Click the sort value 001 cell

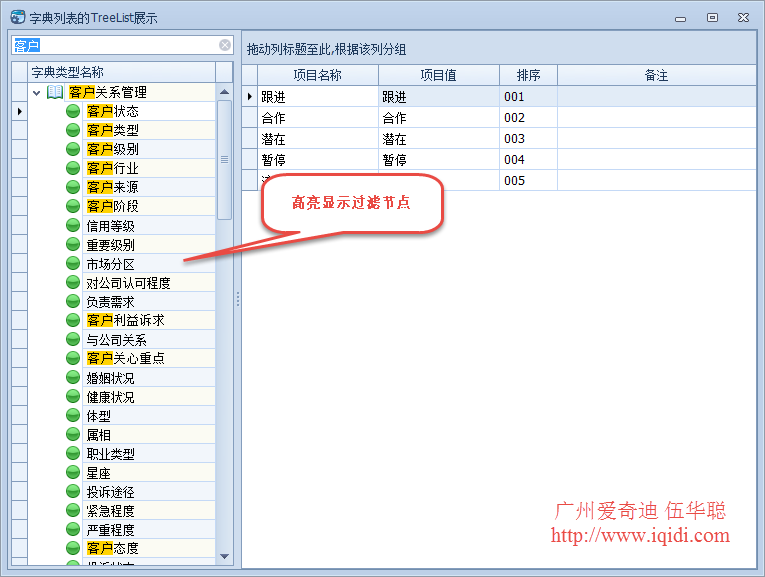(x=528, y=97)
